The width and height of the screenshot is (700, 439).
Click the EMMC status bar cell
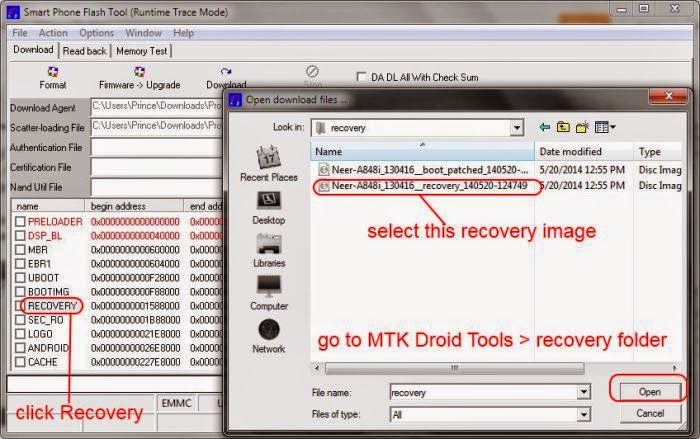click(x=176, y=403)
